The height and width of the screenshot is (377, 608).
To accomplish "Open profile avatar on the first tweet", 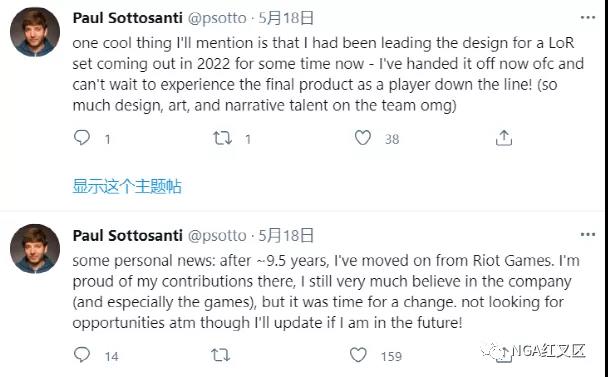I will [35, 32].
